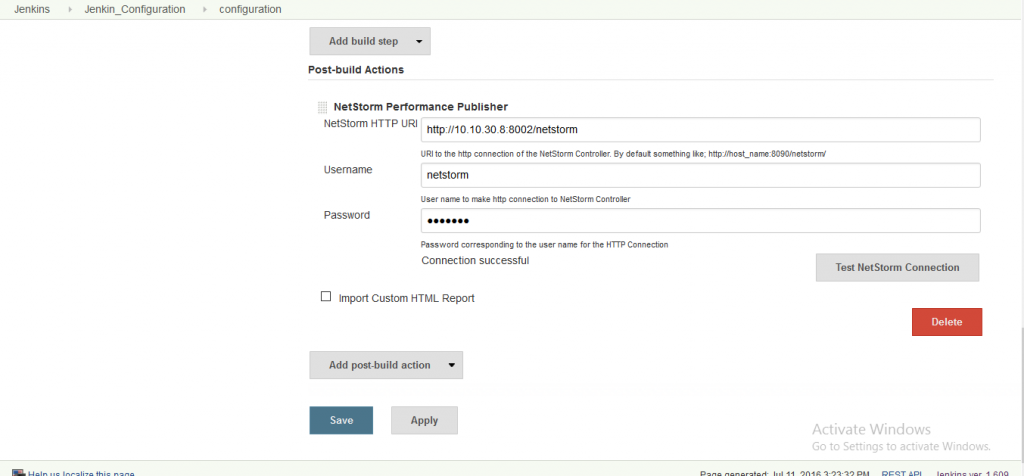The image size is (1024, 476).
Task: Click the Password field label
Action: 347,215
